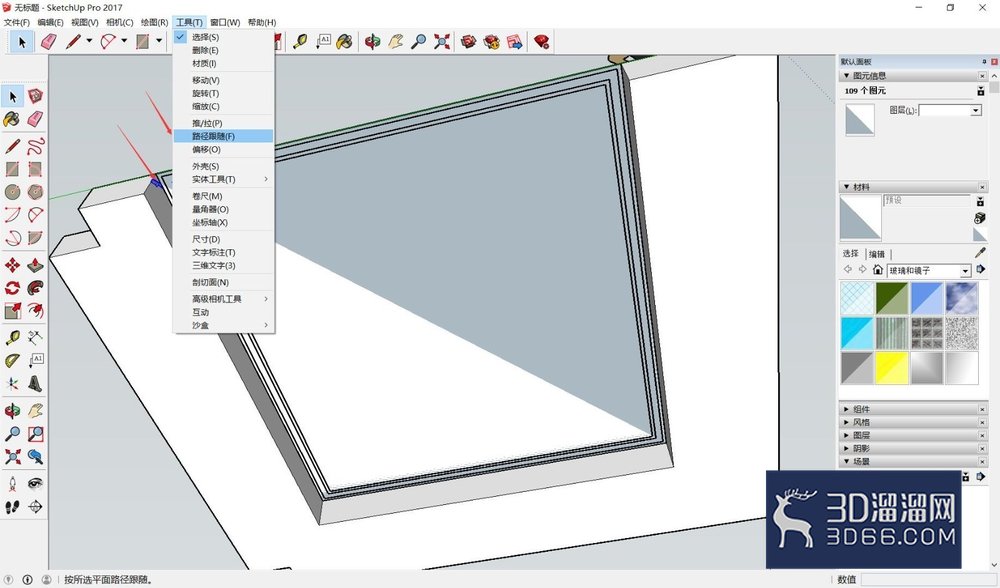The height and width of the screenshot is (588, 1000).
Task: Activate the Zoom Window tool
Action: (35, 434)
